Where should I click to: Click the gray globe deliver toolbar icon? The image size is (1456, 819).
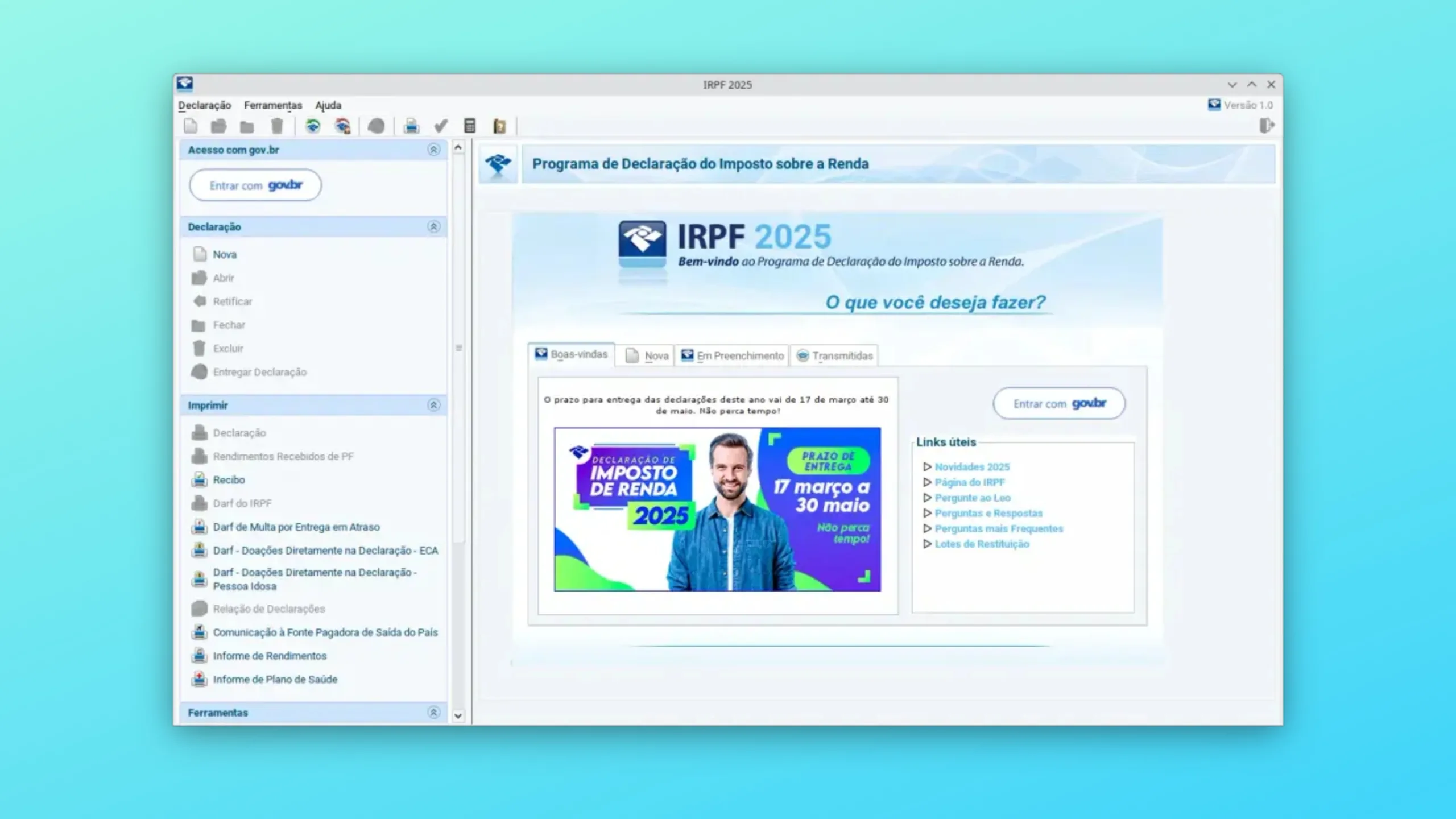point(376,126)
